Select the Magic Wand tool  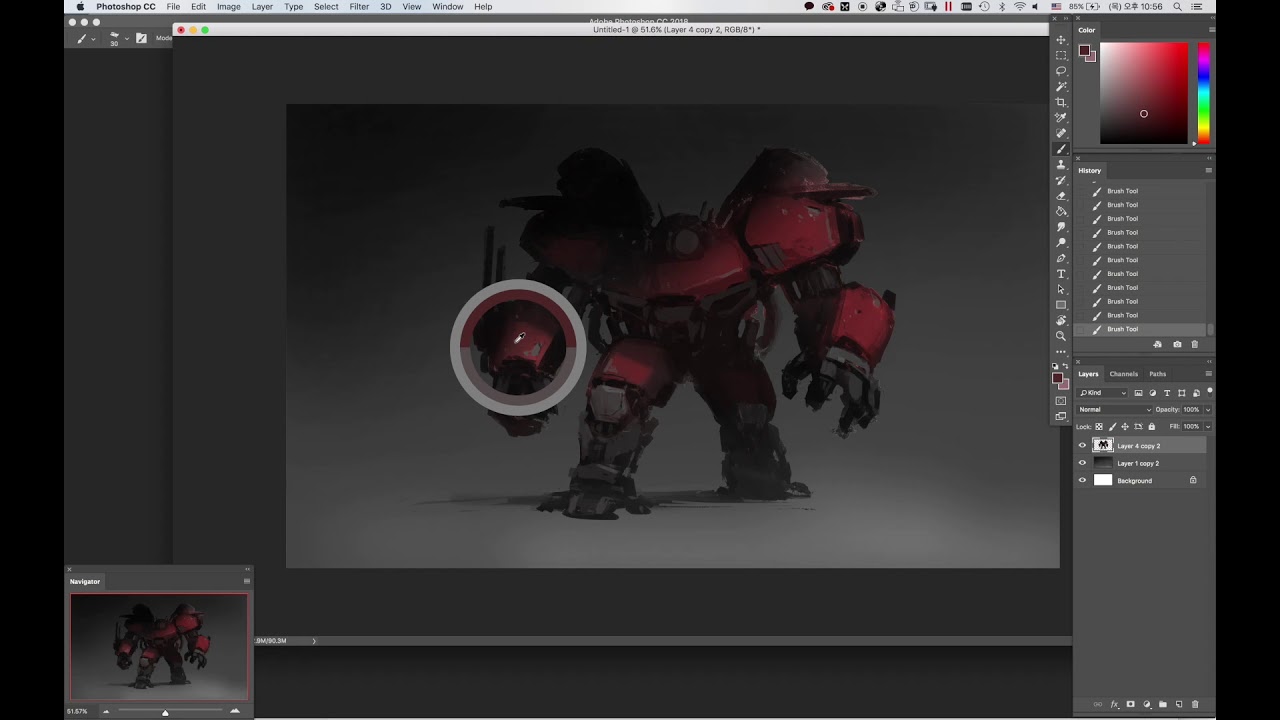click(x=1061, y=86)
